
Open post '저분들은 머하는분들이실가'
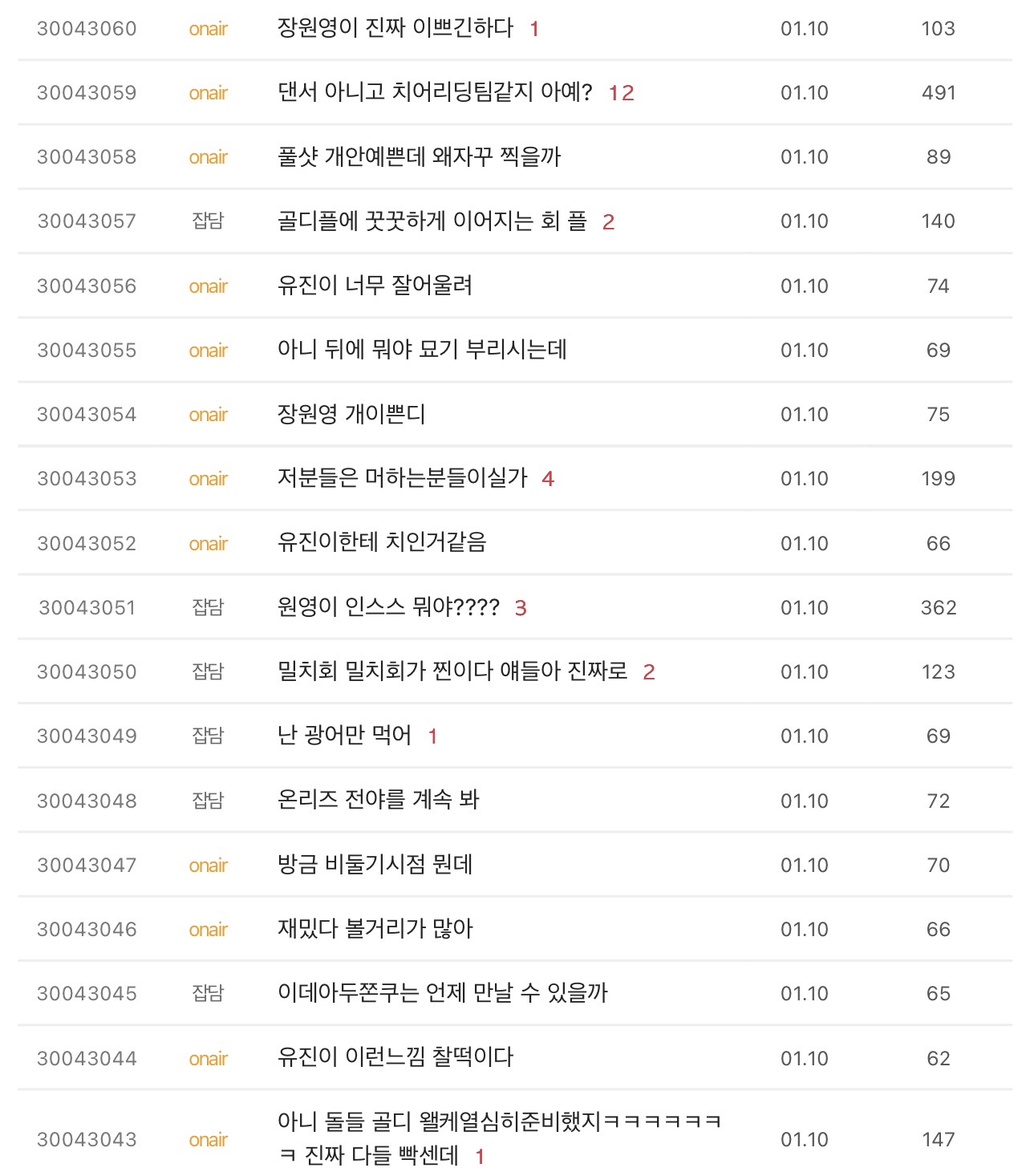402,478
